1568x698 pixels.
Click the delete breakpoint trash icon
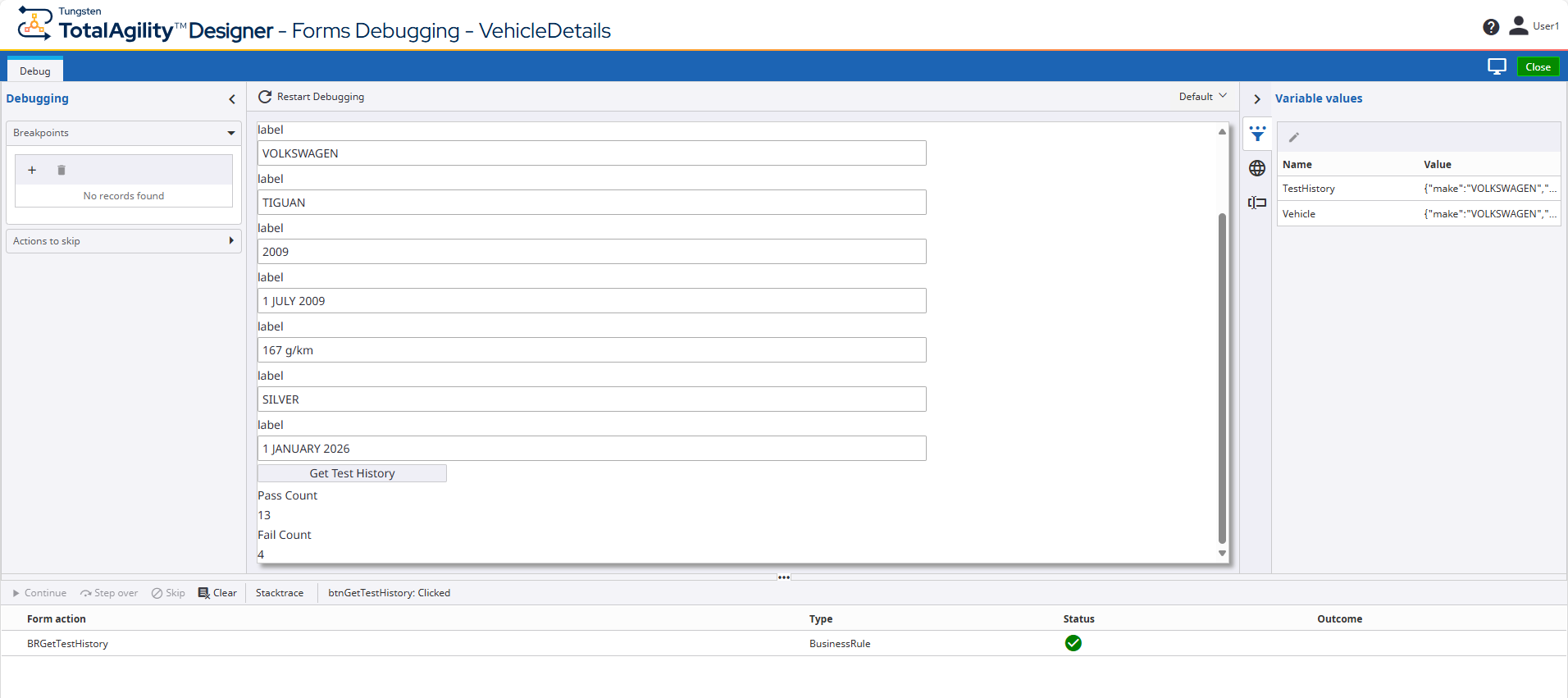[x=62, y=171]
